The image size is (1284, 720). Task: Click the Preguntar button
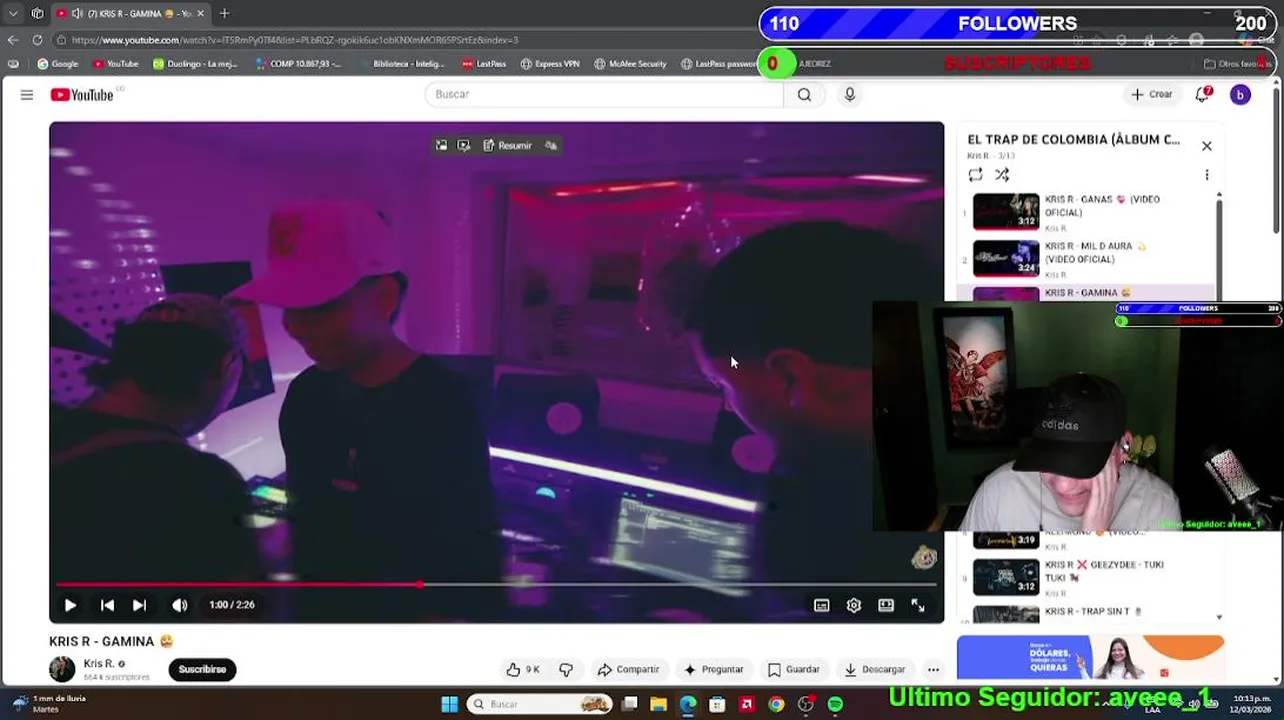coord(713,669)
